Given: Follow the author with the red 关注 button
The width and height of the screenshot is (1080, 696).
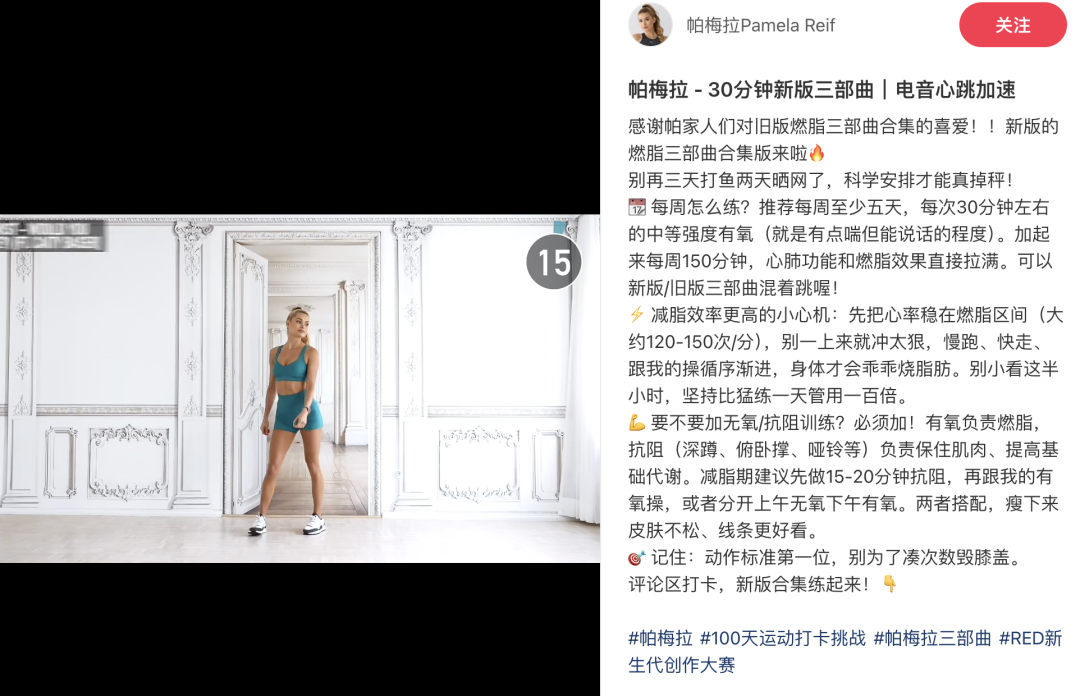Looking at the screenshot, I should (1012, 25).
